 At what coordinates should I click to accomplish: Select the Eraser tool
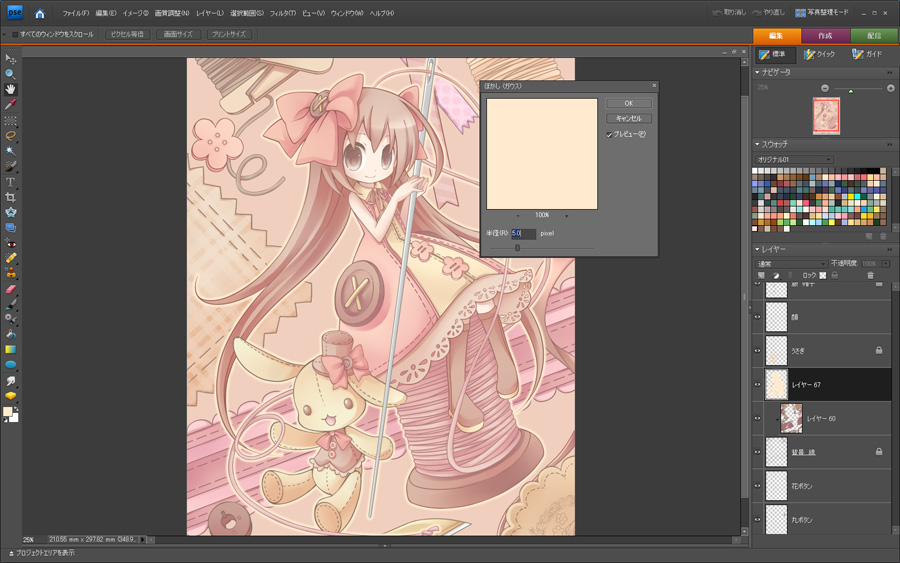coord(10,289)
